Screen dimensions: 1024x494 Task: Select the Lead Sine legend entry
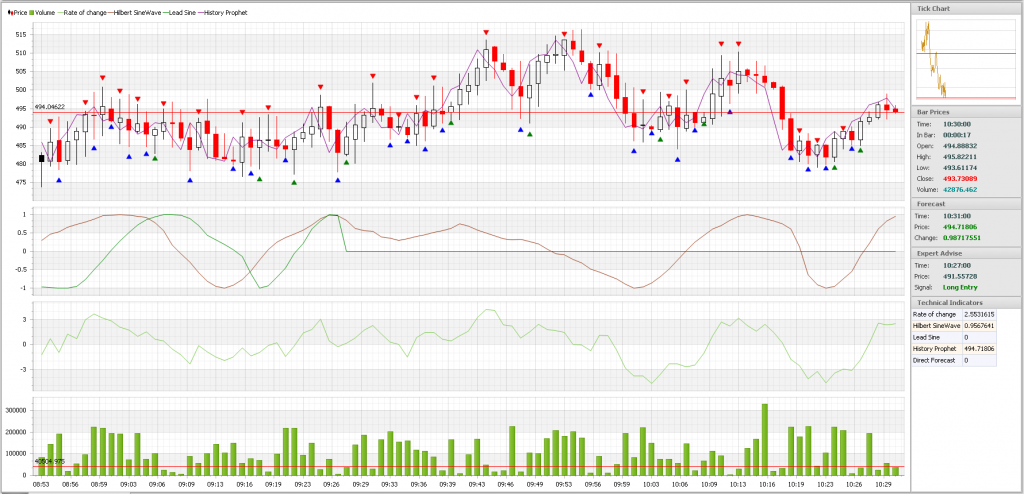point(175,12)
